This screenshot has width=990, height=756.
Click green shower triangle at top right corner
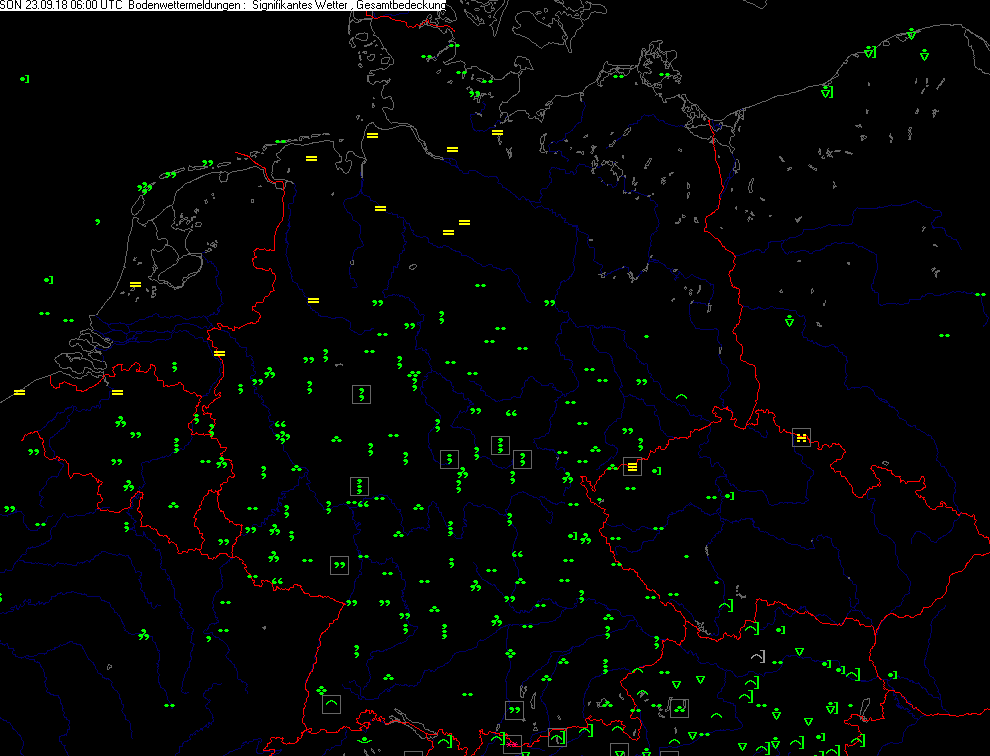[x=911, y=34]
